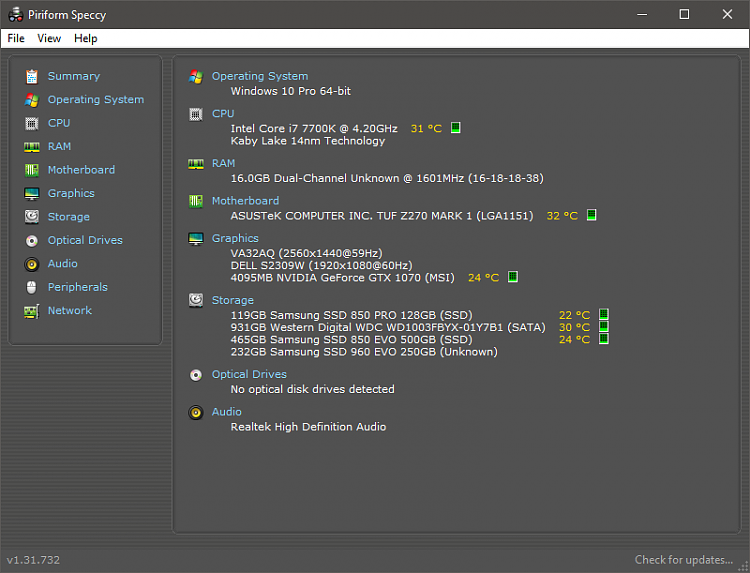This screenshot has width=750, height=573.
Task: Click the 16.0GB Dual-Channel RAM details text
Action: click(x=387, y=178)
